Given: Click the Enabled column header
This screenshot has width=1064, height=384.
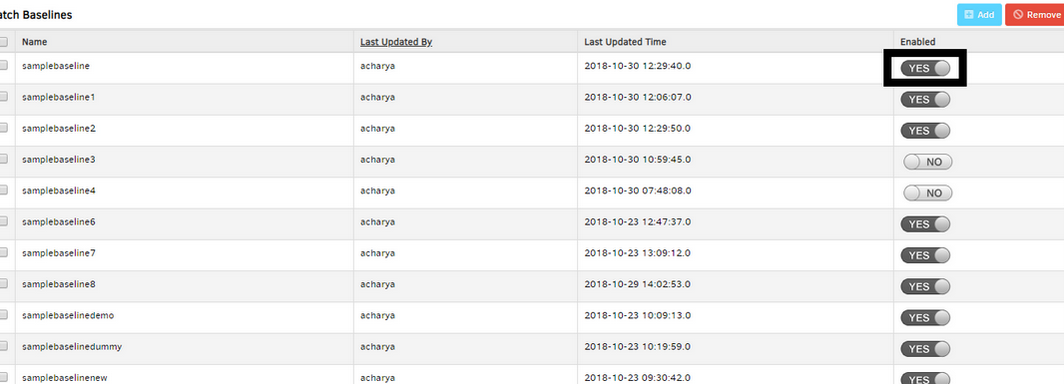Looking at the screenshot, I should 917,42.
